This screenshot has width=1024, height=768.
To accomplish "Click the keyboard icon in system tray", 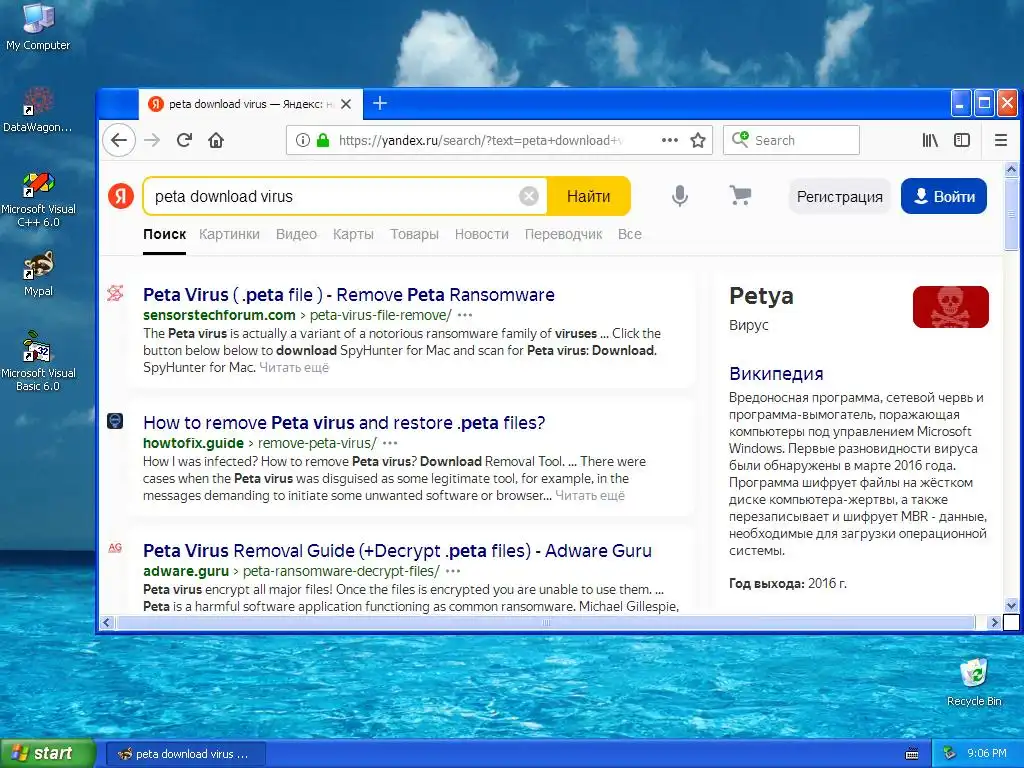I will tap(912, 754).
